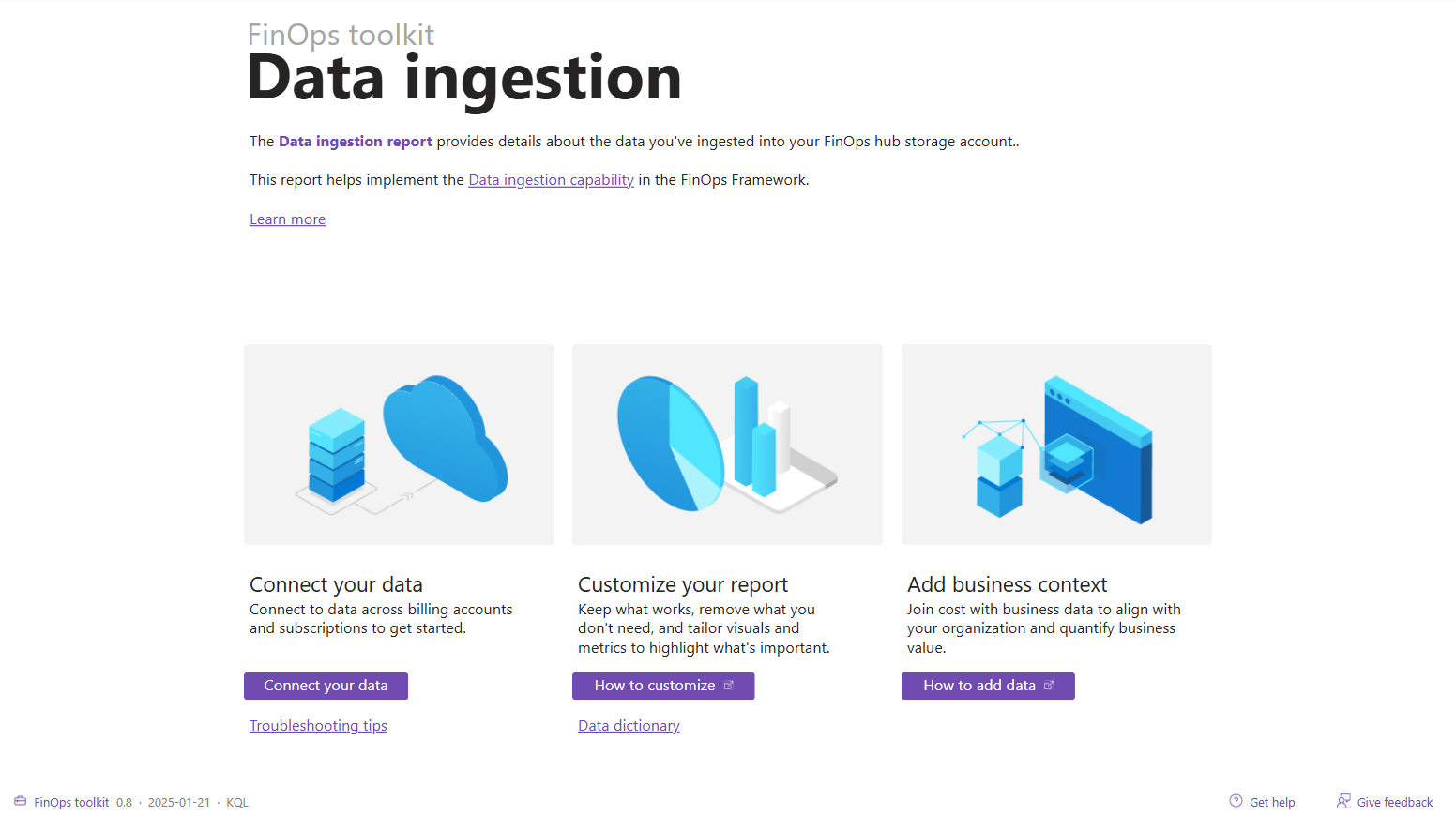The image size is (1456, 816).
Task: Click the FinOps toolkit label in footer
Action: 71,803
